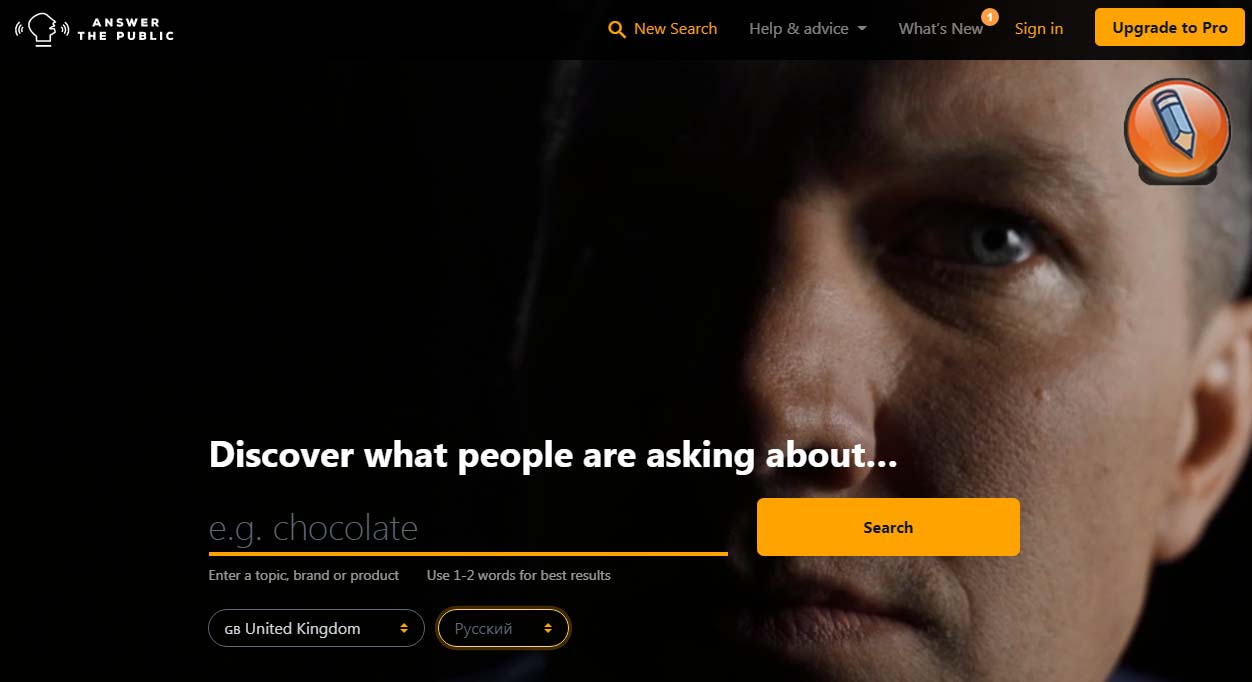Expand the Help & advice menu

(x=808, y=29)
